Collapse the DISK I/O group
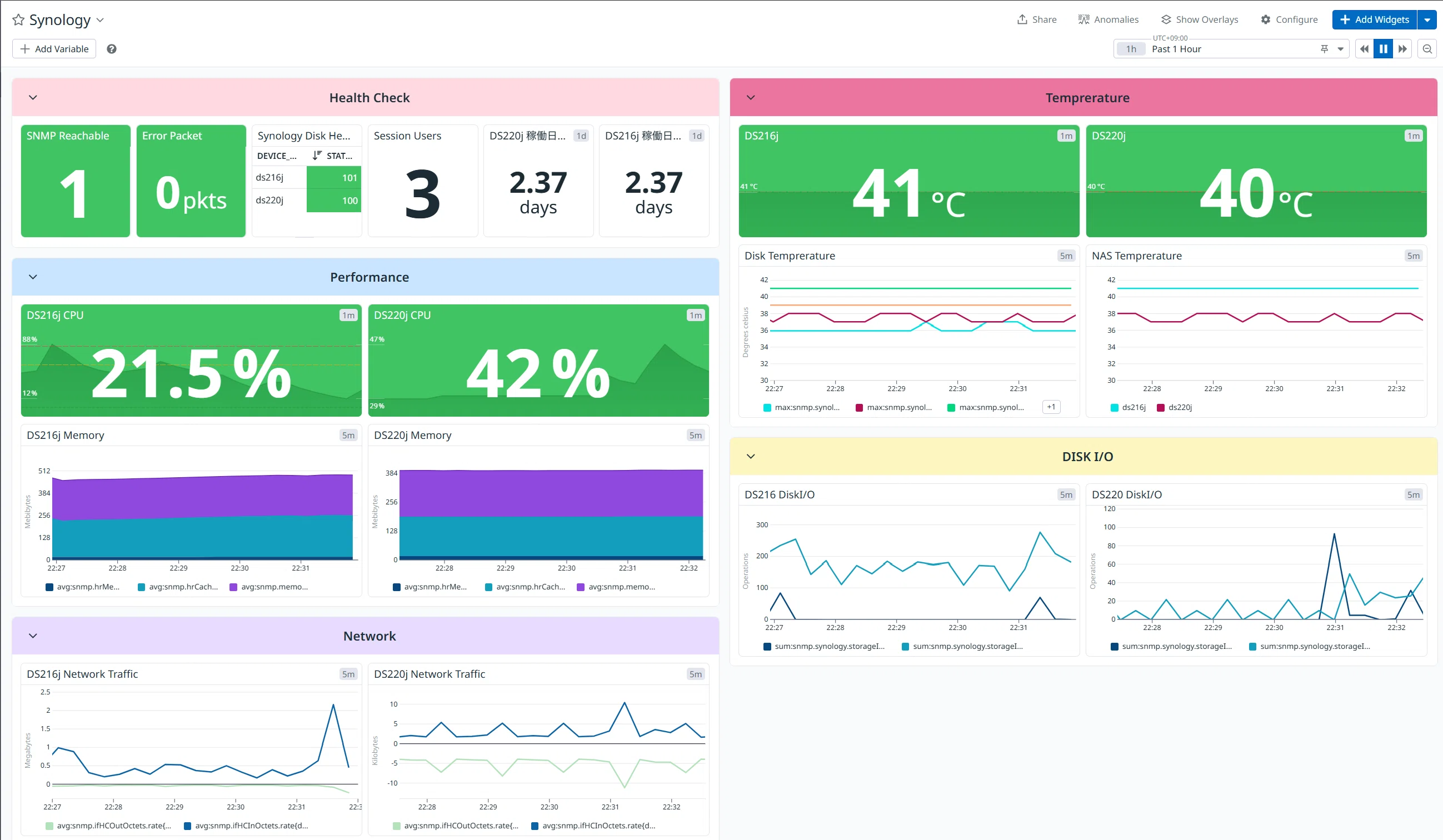Viewport: 1443px width, 840px height. pos(751,456)
